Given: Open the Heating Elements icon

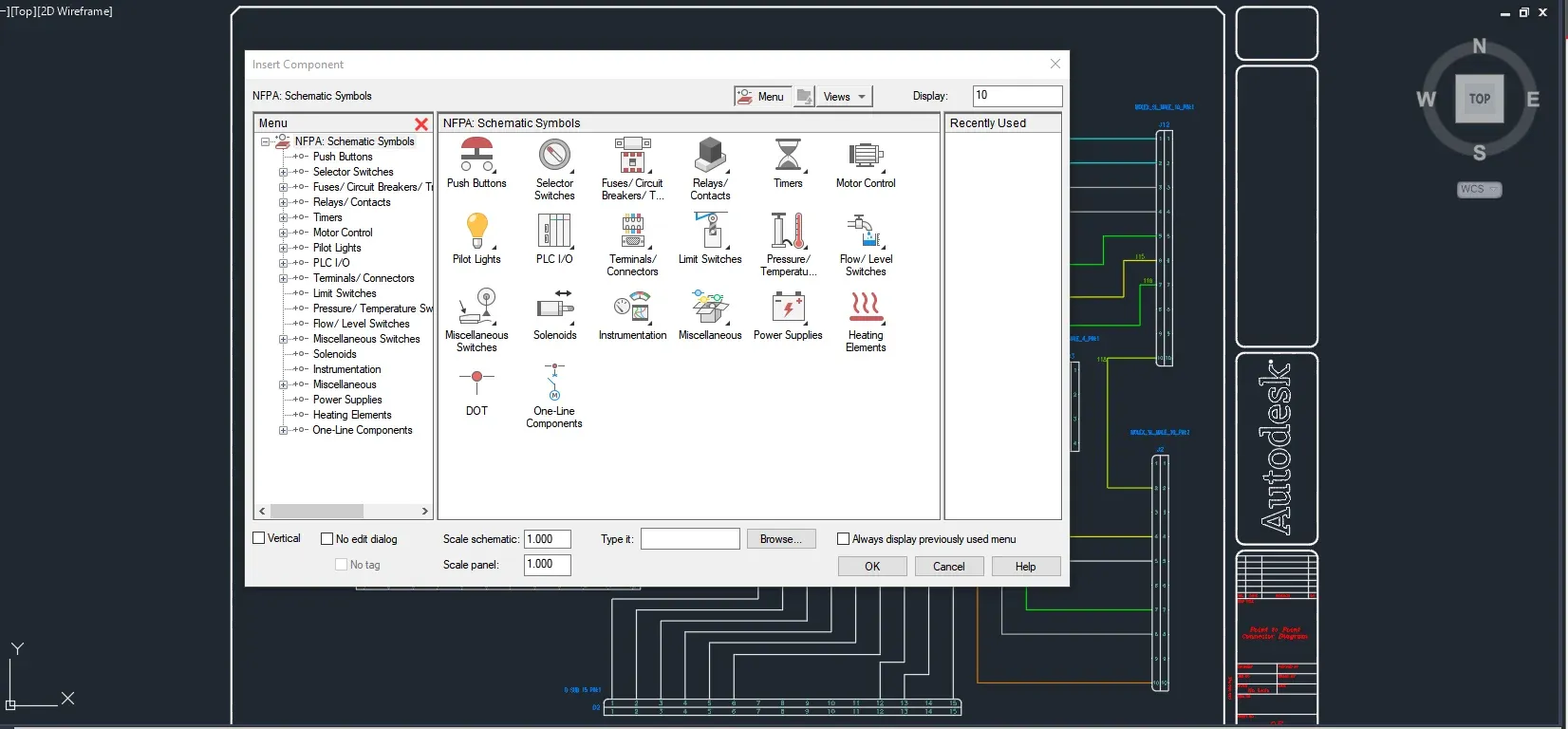Looking at the screenshot, I should click(x=866, y=307).
